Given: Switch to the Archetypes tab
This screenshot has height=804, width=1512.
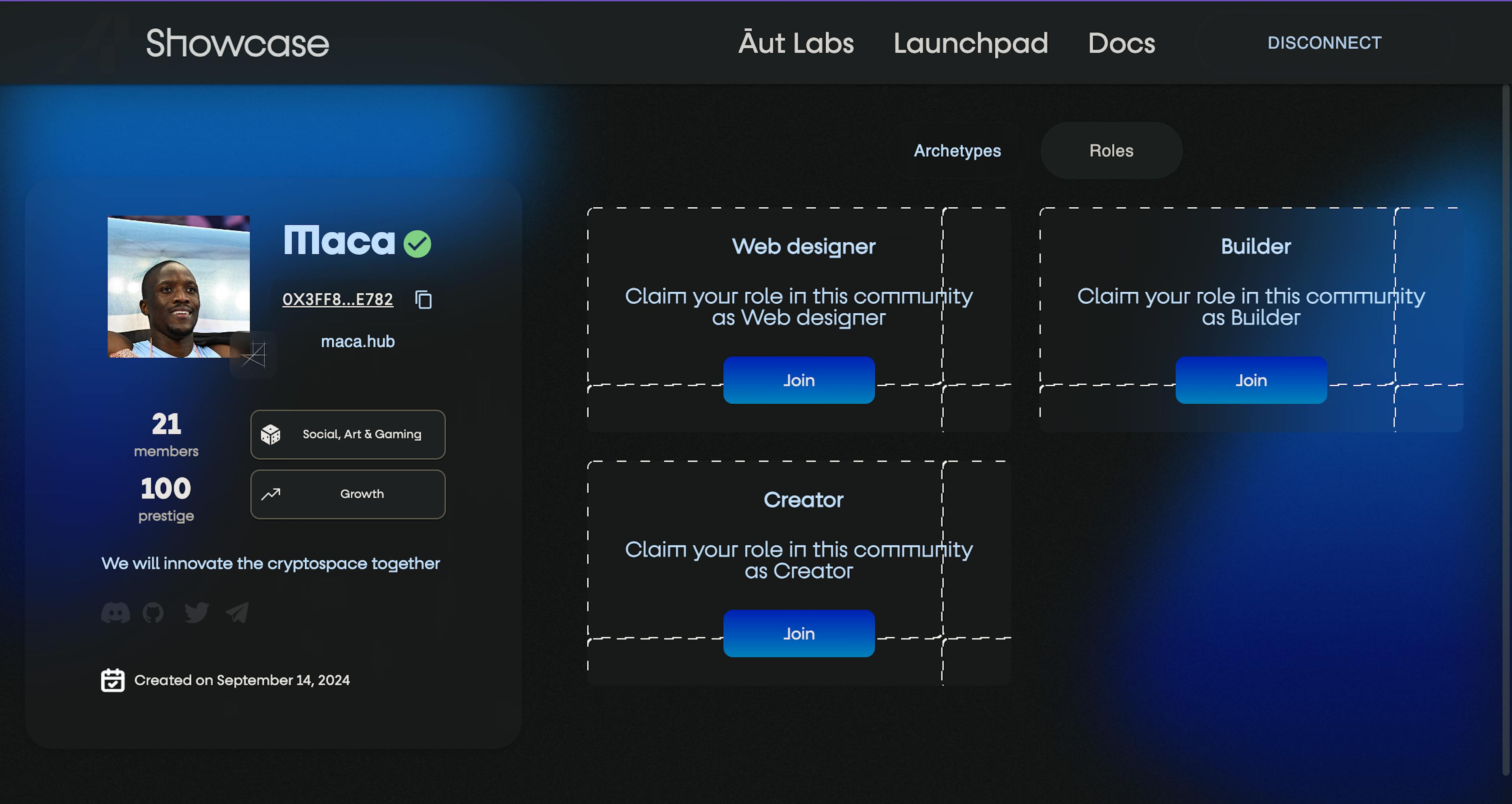Looking at the screenshot, I should pyautogui.click(x=957, y=151).
